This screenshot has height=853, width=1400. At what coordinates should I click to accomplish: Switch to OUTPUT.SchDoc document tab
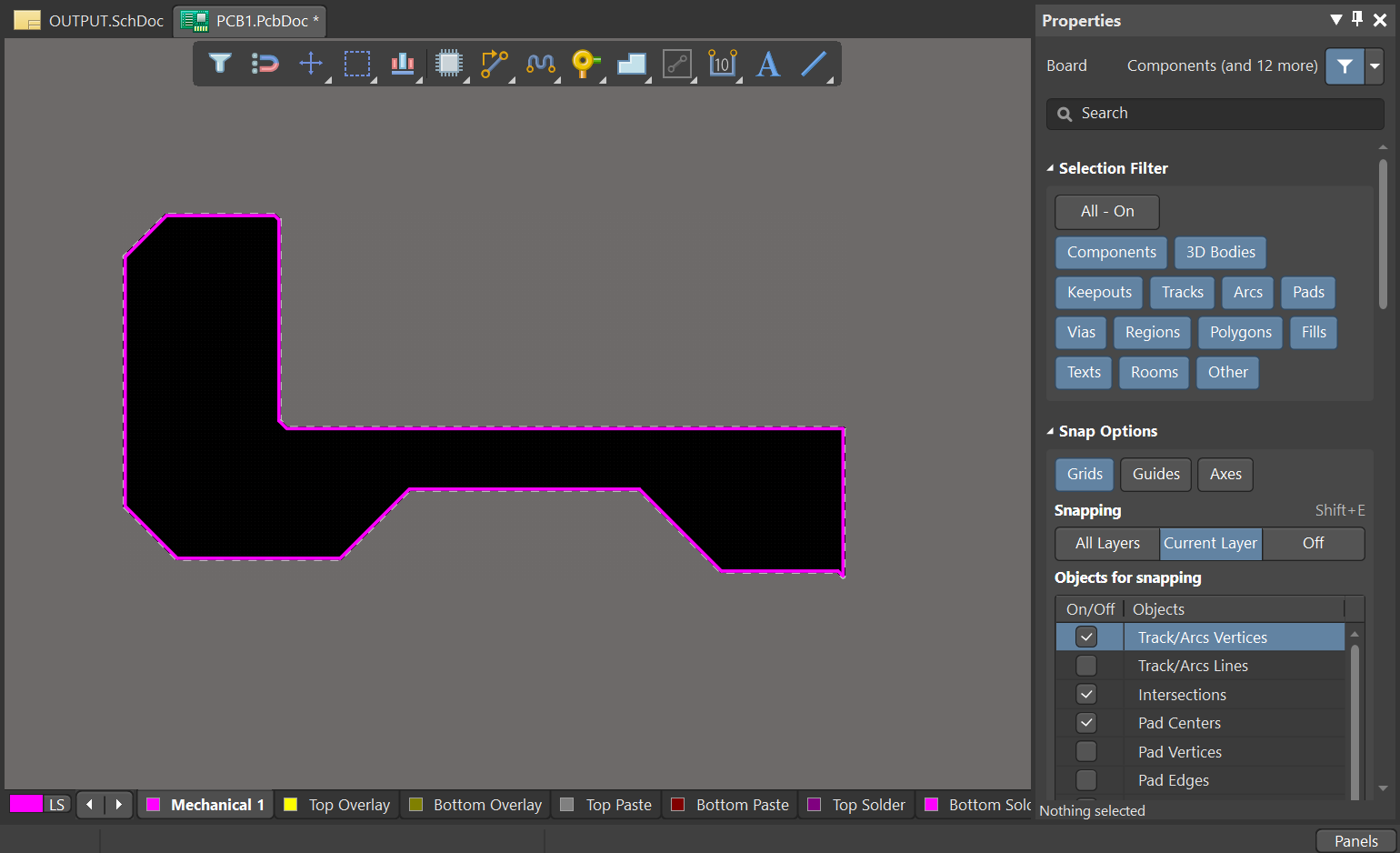(89, 21)
